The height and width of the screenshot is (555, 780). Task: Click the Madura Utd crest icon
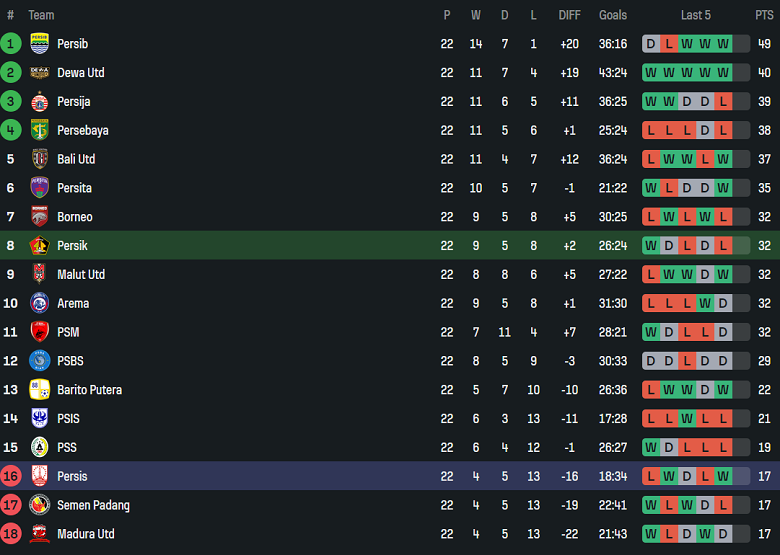[40, 534]
